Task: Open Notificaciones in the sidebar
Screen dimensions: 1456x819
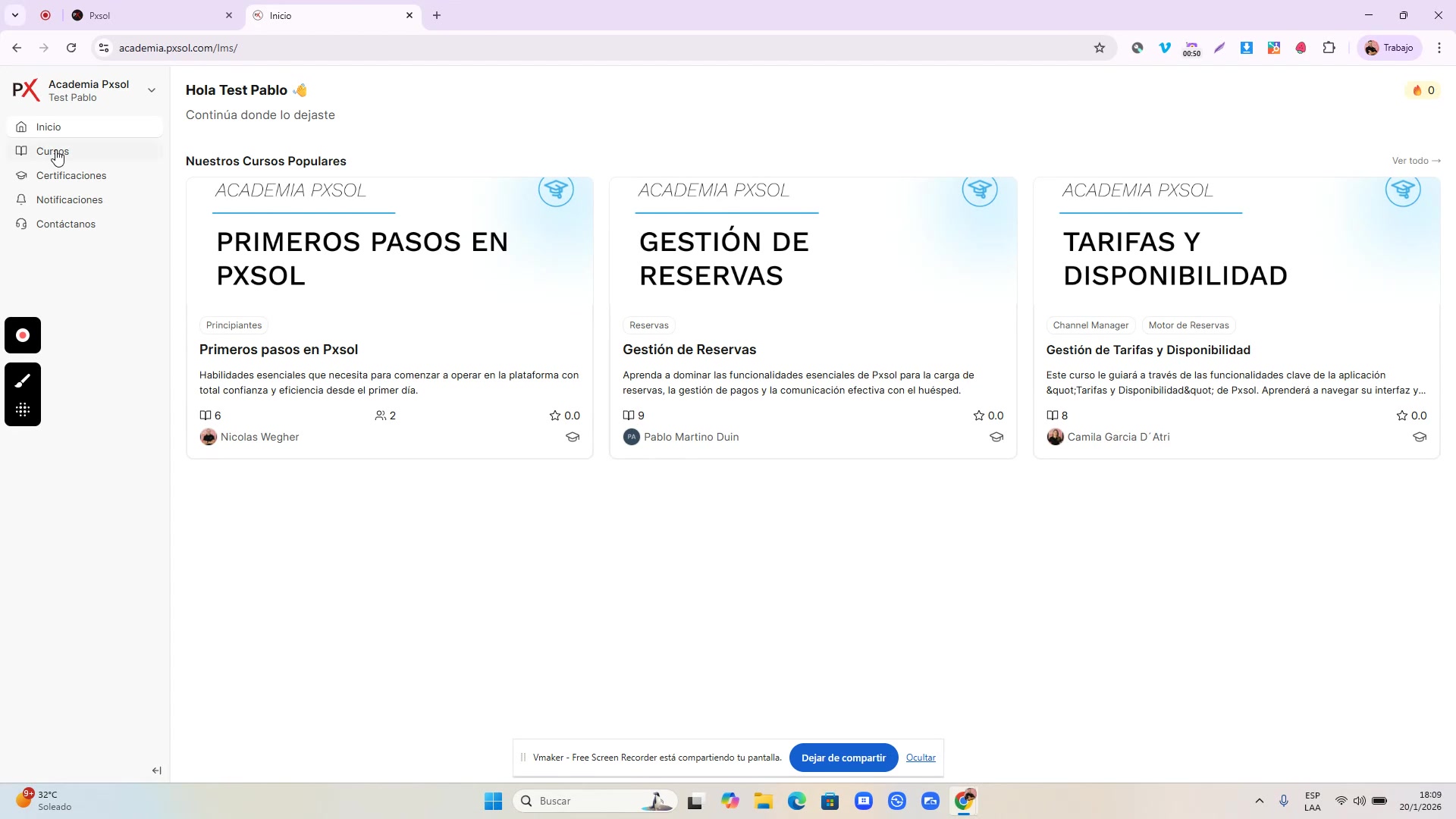Action: click(84, 199)
